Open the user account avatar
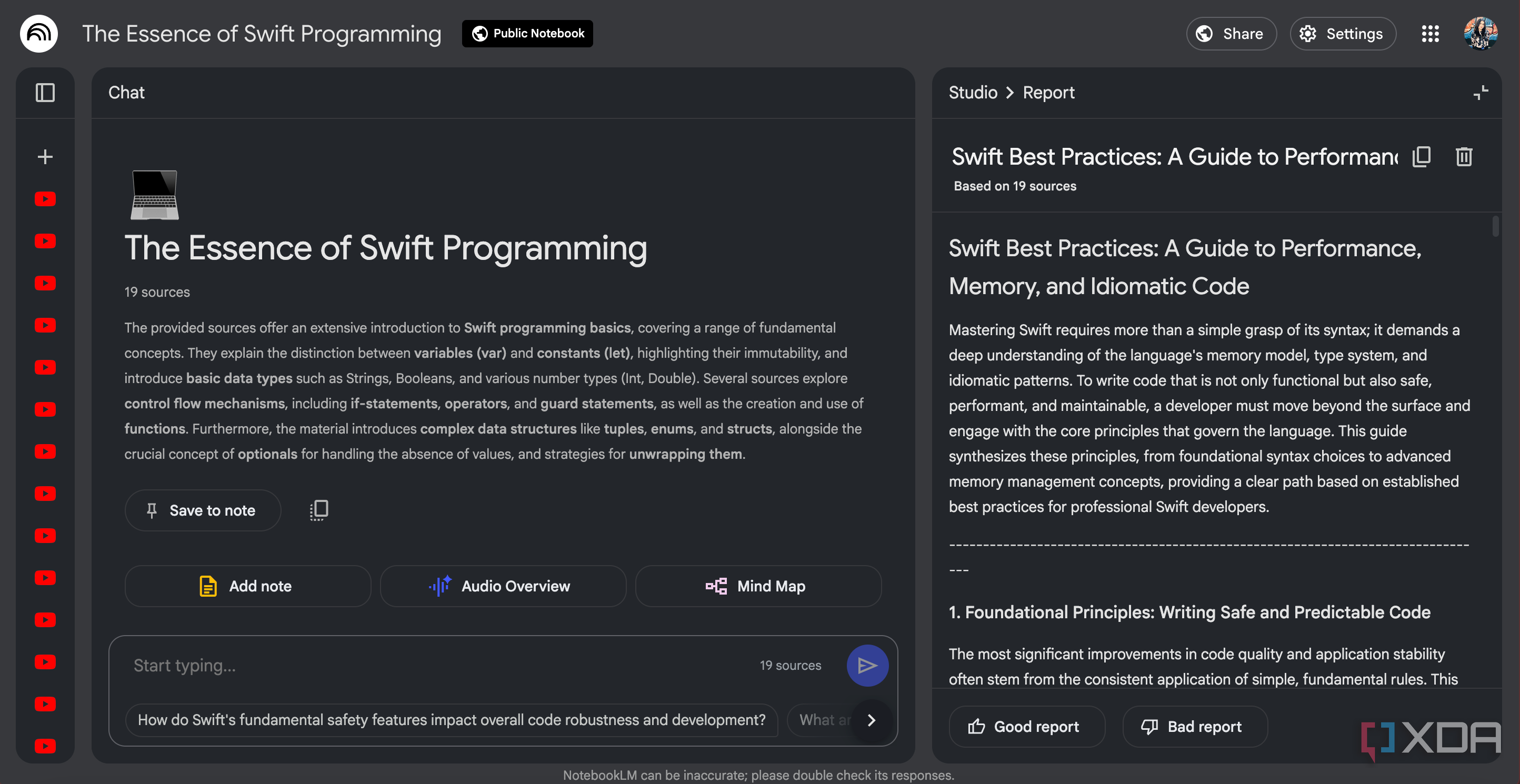 (x=1481, y=34)
